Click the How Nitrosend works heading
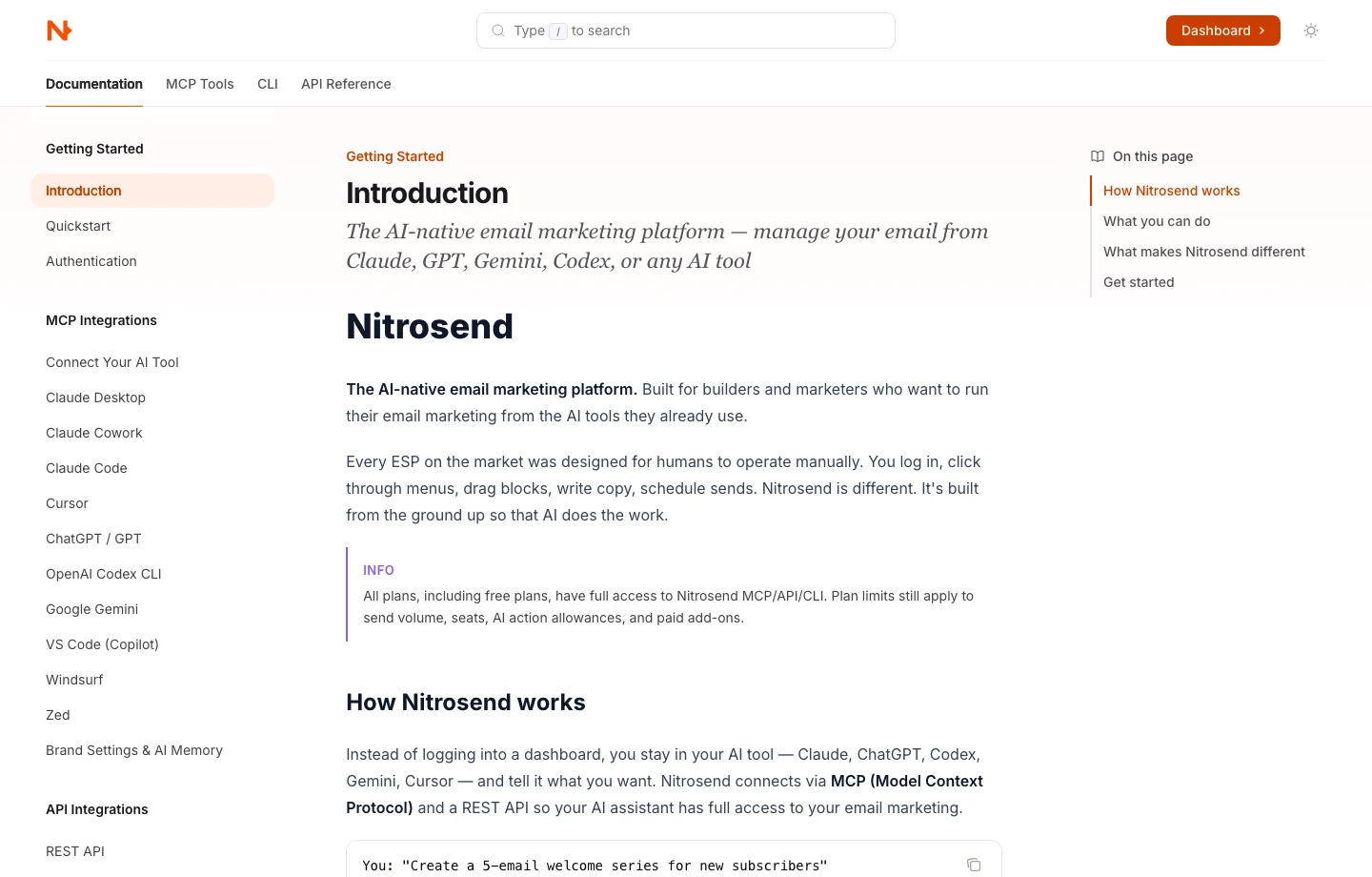 466,703
